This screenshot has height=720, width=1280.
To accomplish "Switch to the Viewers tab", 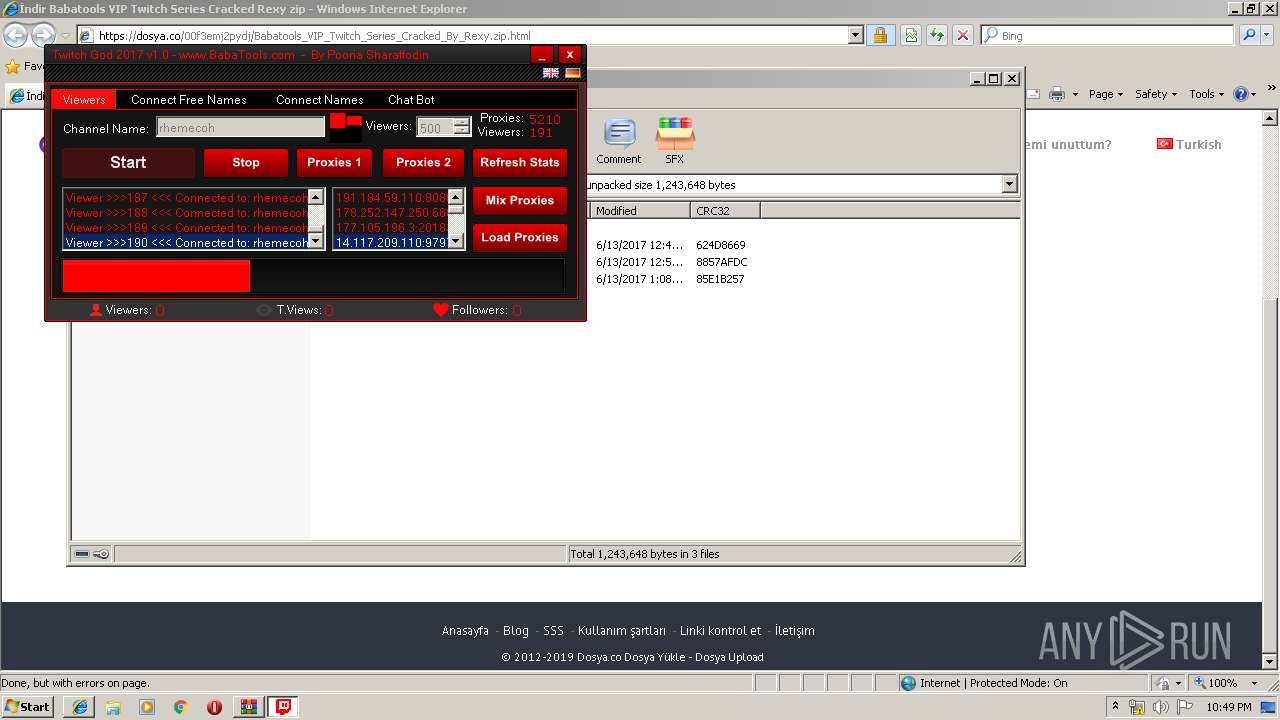I will point(84,100).
